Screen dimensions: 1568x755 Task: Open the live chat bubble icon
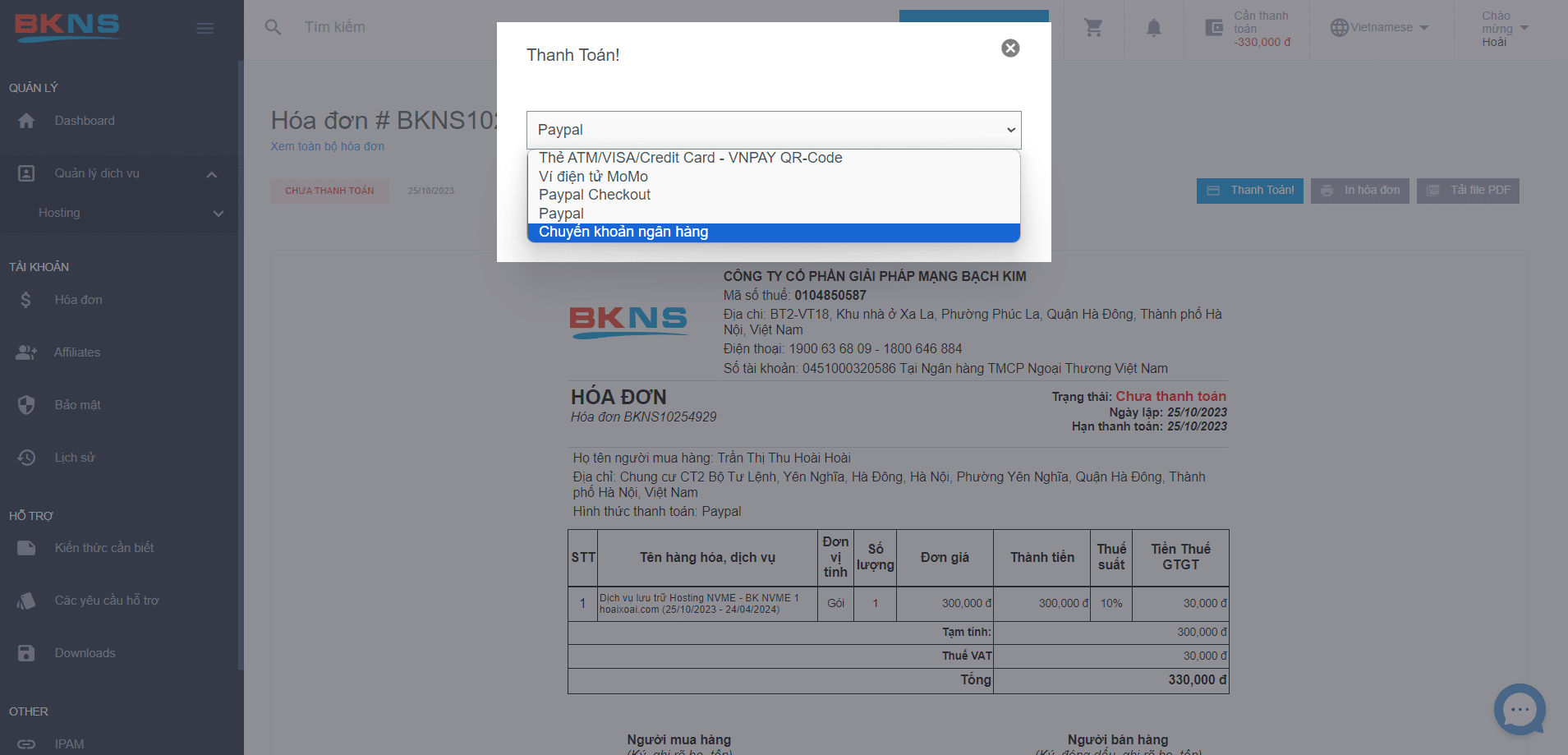click(x=1520, y=710)
